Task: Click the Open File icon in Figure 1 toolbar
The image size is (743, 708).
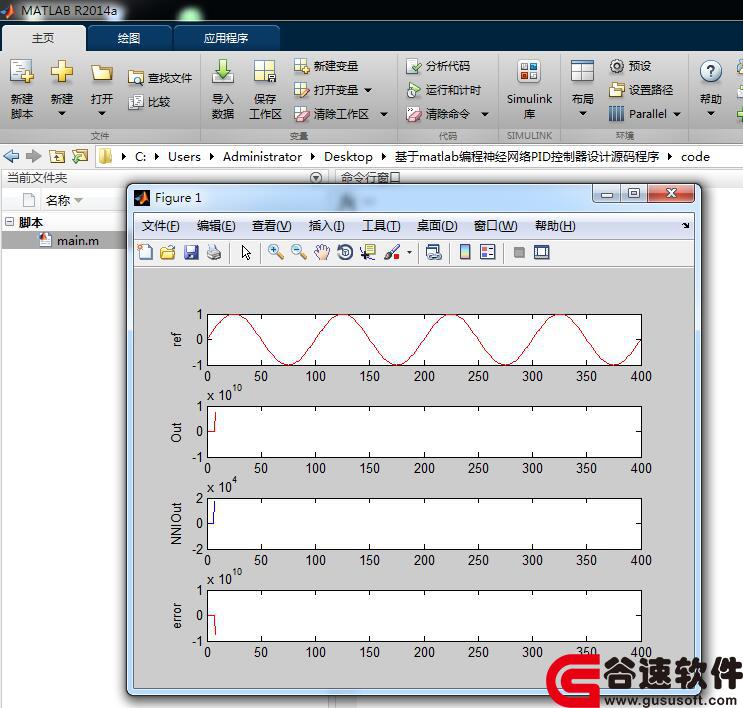Action: pyautogui.click(x=168, y=252)
